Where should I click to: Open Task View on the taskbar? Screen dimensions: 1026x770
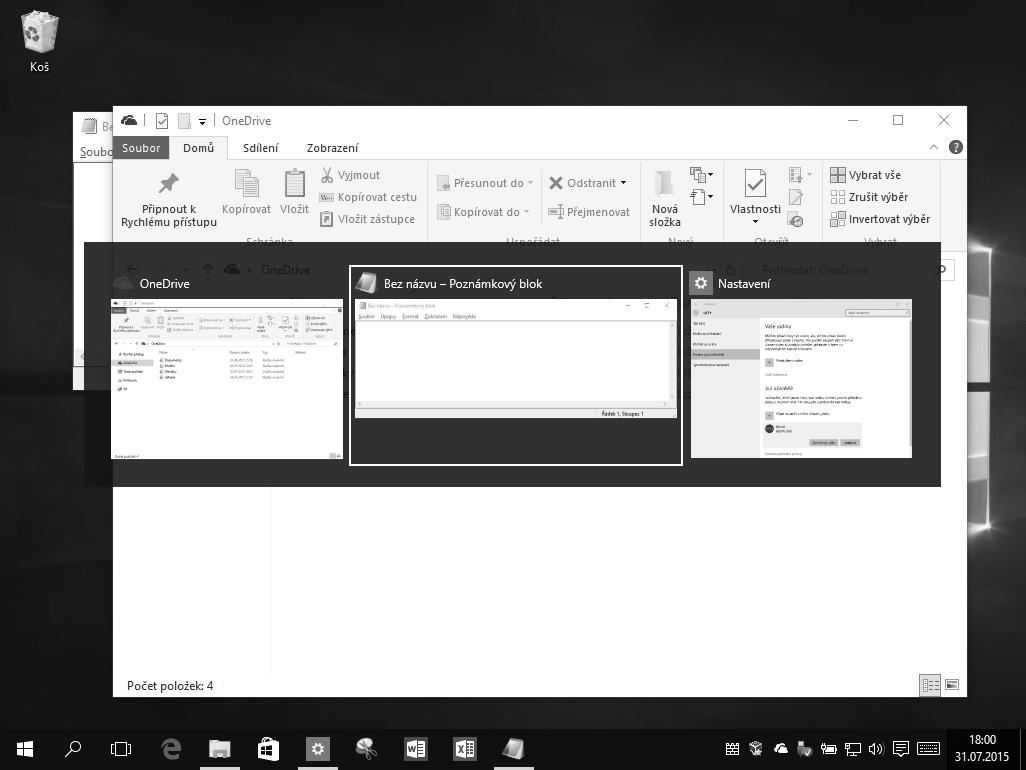tap(121, 749)
